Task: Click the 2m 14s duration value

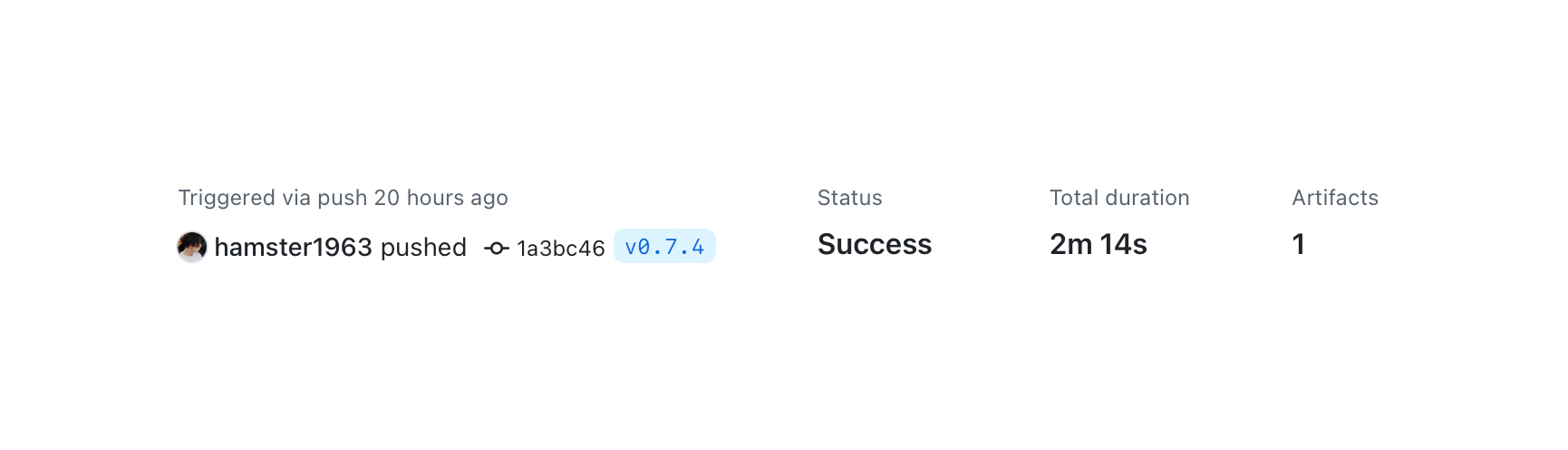Action: coord(1098,244)
